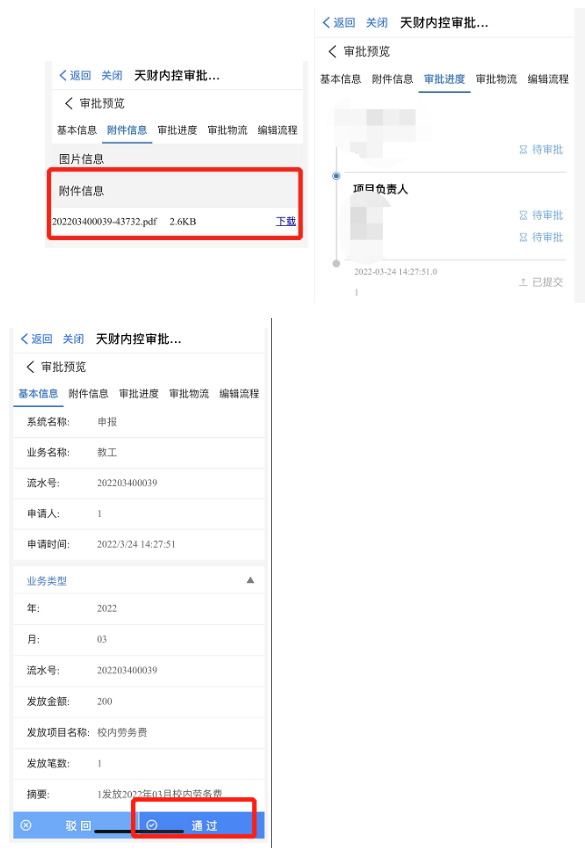Click the 返回 link in the bottom panel header
The image size is (585, 853).
tap(36, 339)
